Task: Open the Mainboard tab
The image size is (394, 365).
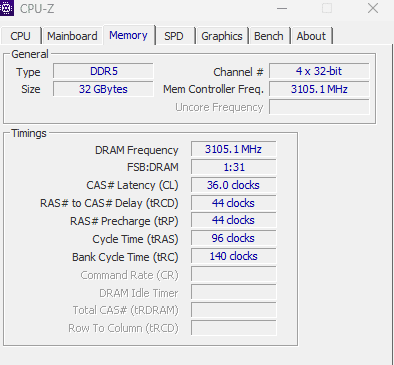Action: 72,36
